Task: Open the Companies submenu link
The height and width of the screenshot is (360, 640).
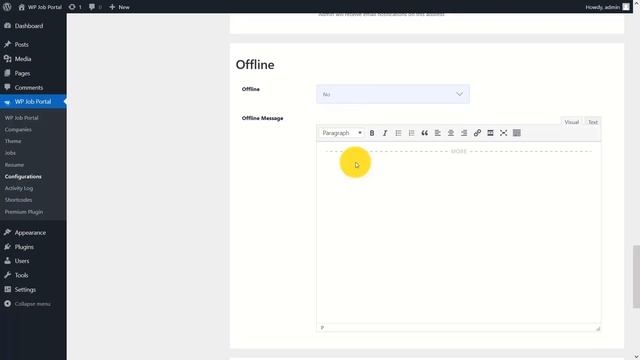Action: (x=18, y=129)
